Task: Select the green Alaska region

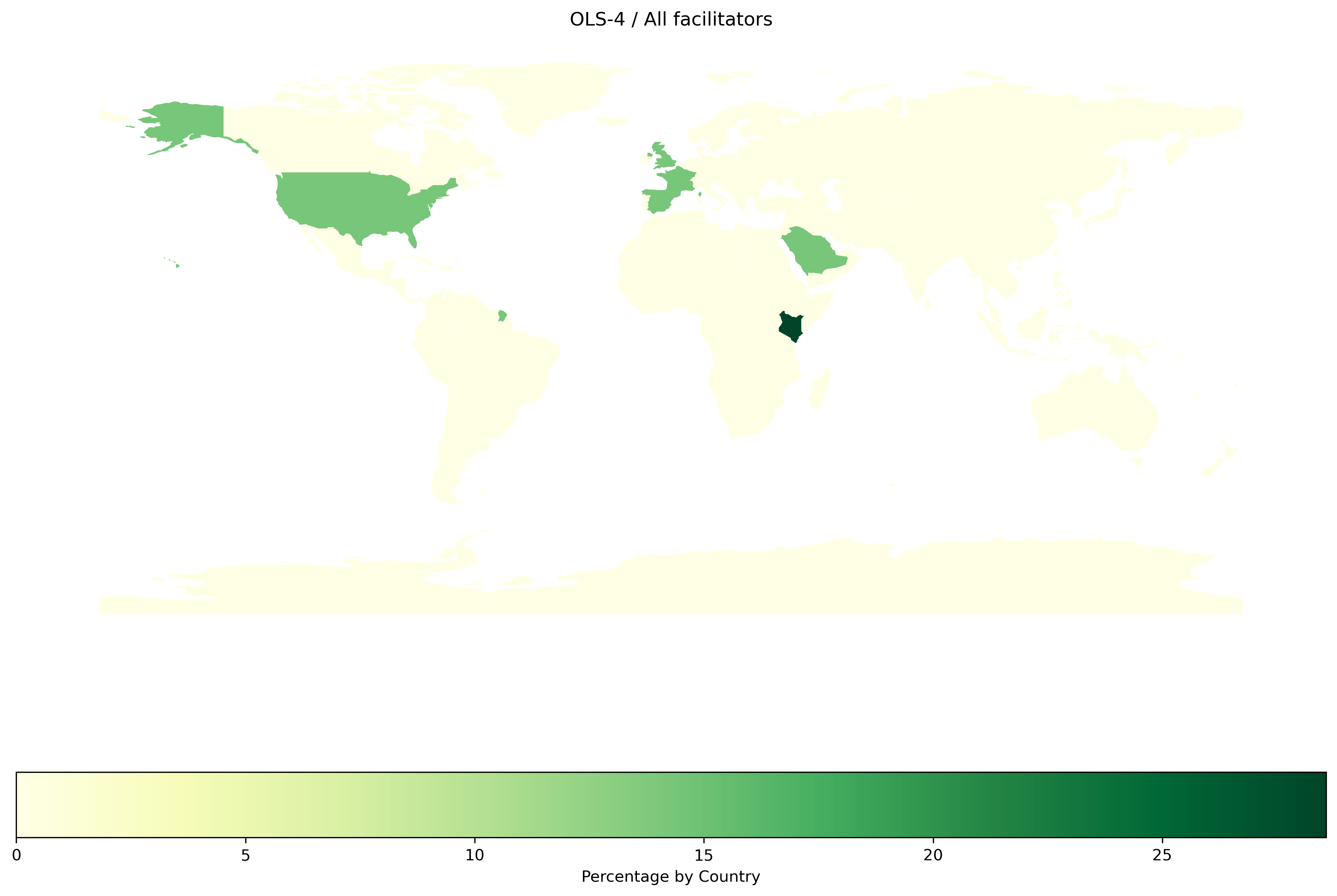Action: pos(192,121)
